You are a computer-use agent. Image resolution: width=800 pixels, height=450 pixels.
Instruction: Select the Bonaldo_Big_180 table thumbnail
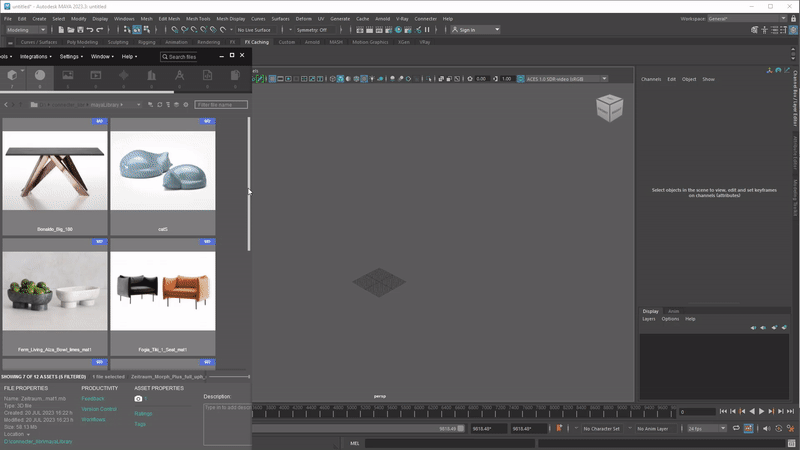pos(55,170)
